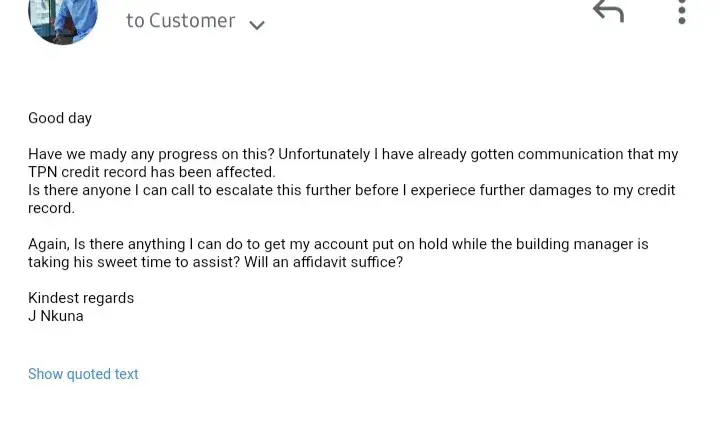Show quoted text in the email

pyautogui.click(x=83, y=374)
